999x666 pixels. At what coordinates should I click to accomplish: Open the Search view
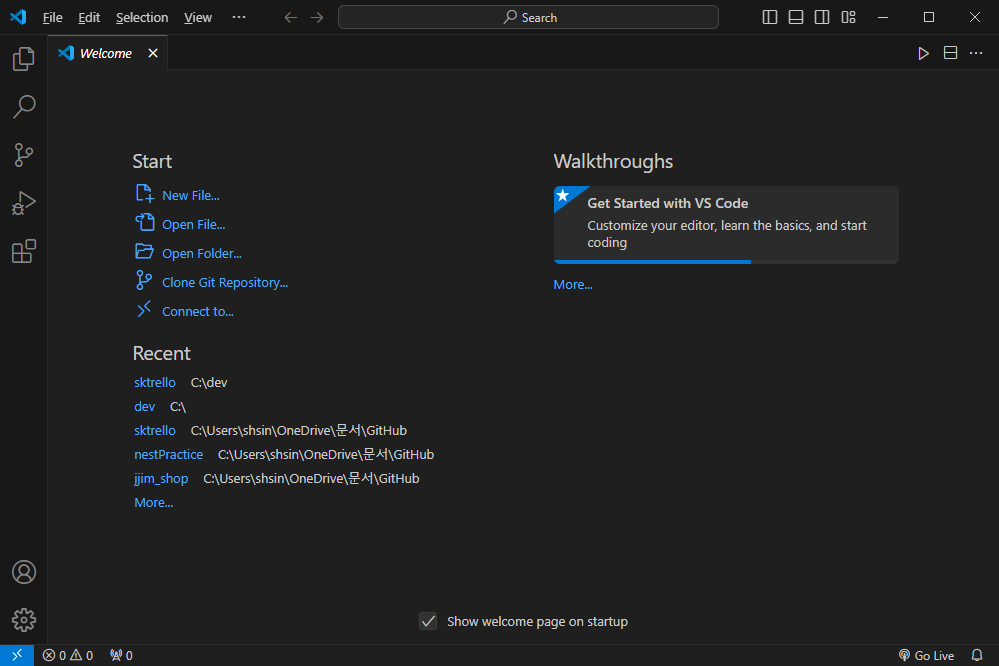(23, 106)
